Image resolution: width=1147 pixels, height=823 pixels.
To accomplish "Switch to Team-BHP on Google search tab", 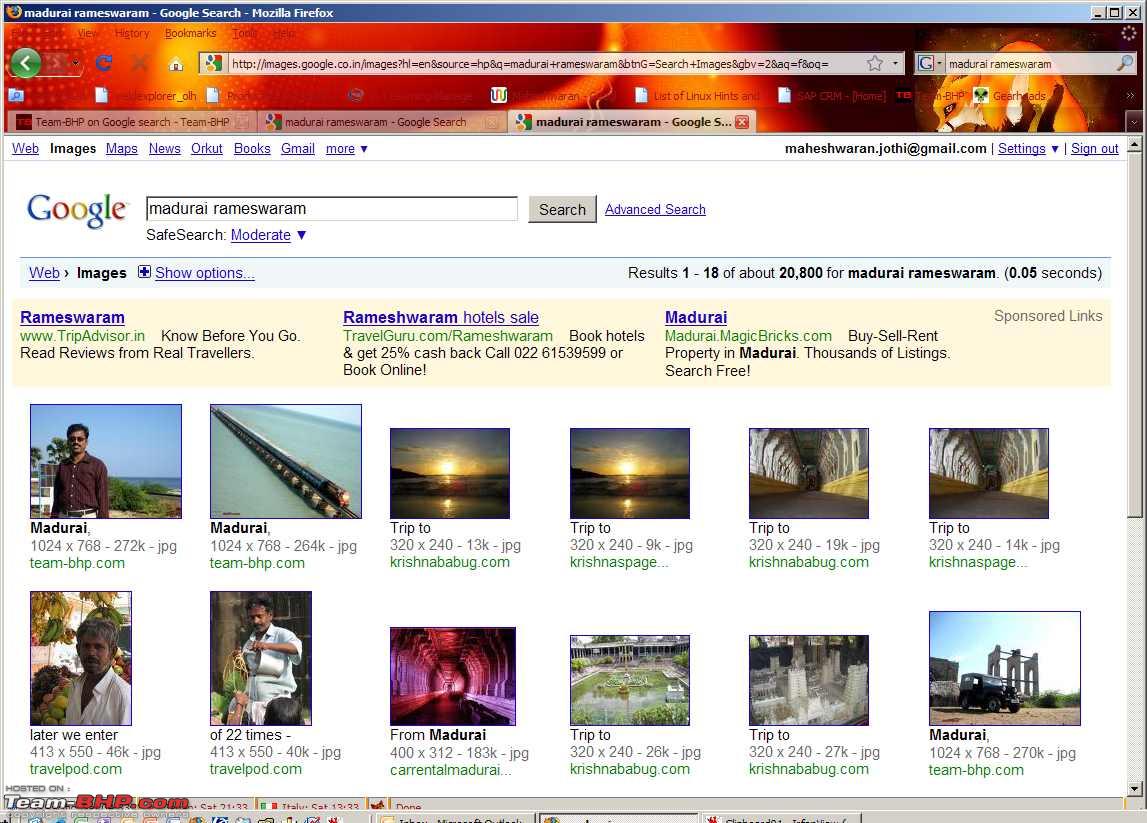I will (132, 122).
